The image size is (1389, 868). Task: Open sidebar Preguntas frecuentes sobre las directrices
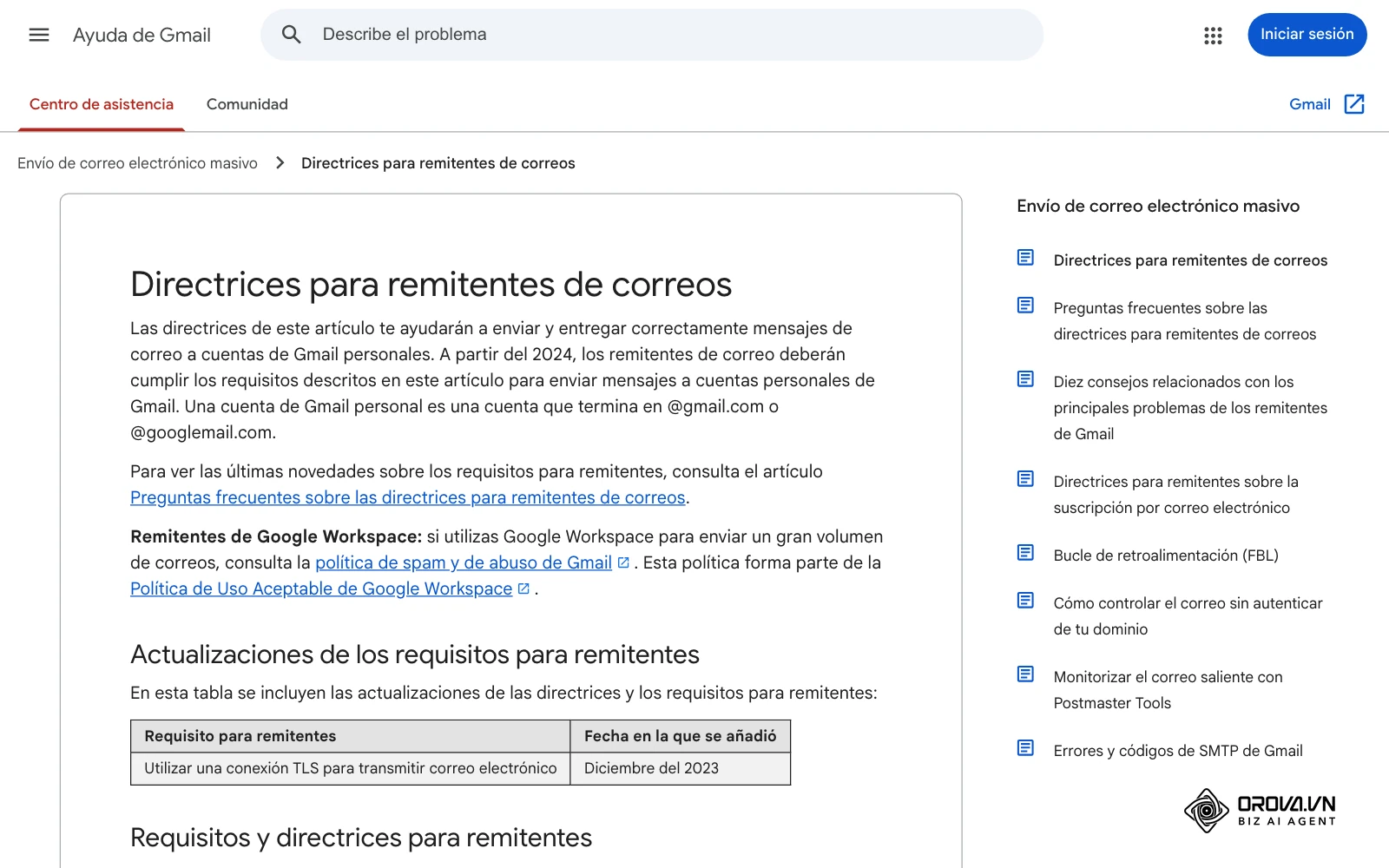[x=1185, y=321]
